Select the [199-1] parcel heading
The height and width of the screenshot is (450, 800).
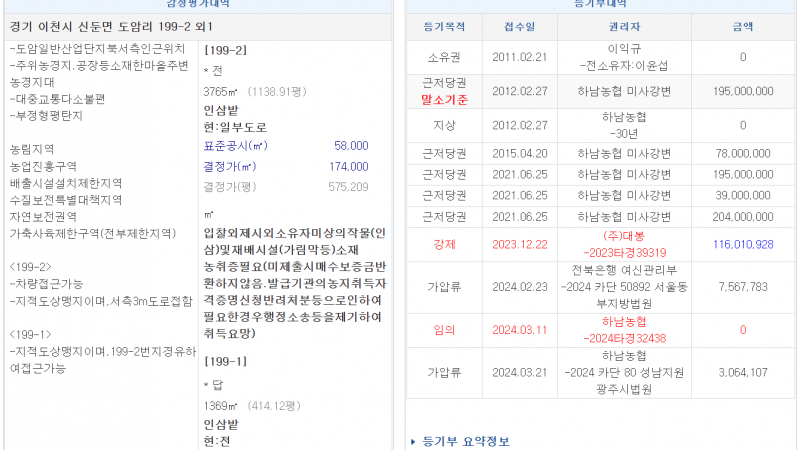225,359
